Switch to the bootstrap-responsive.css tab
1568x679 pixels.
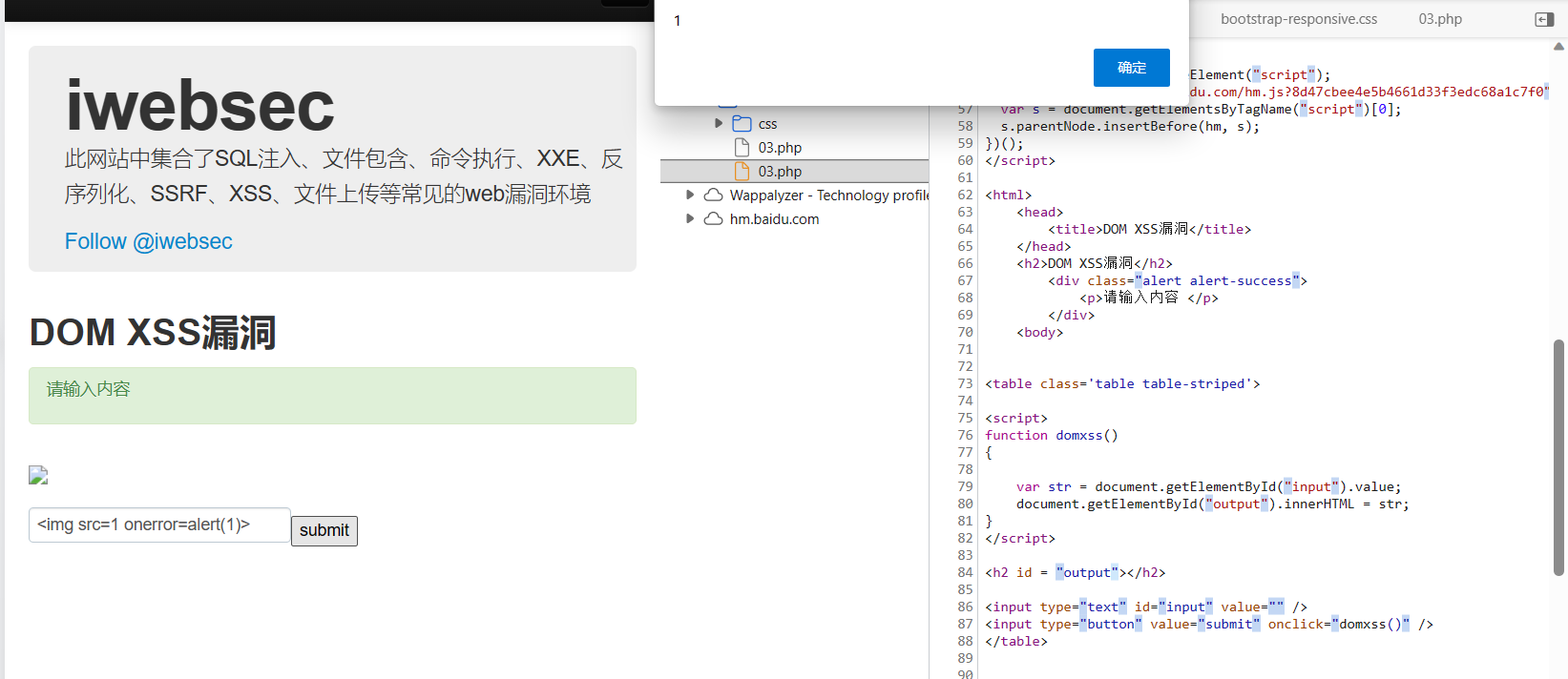1299,19
